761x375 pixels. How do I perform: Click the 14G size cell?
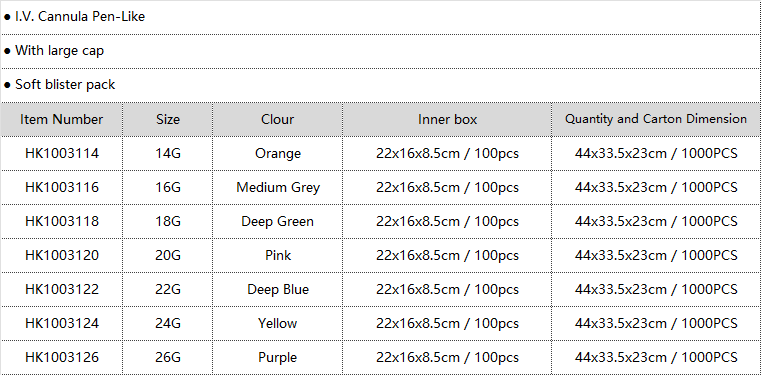pyautogui.click(x=168, y=153)
